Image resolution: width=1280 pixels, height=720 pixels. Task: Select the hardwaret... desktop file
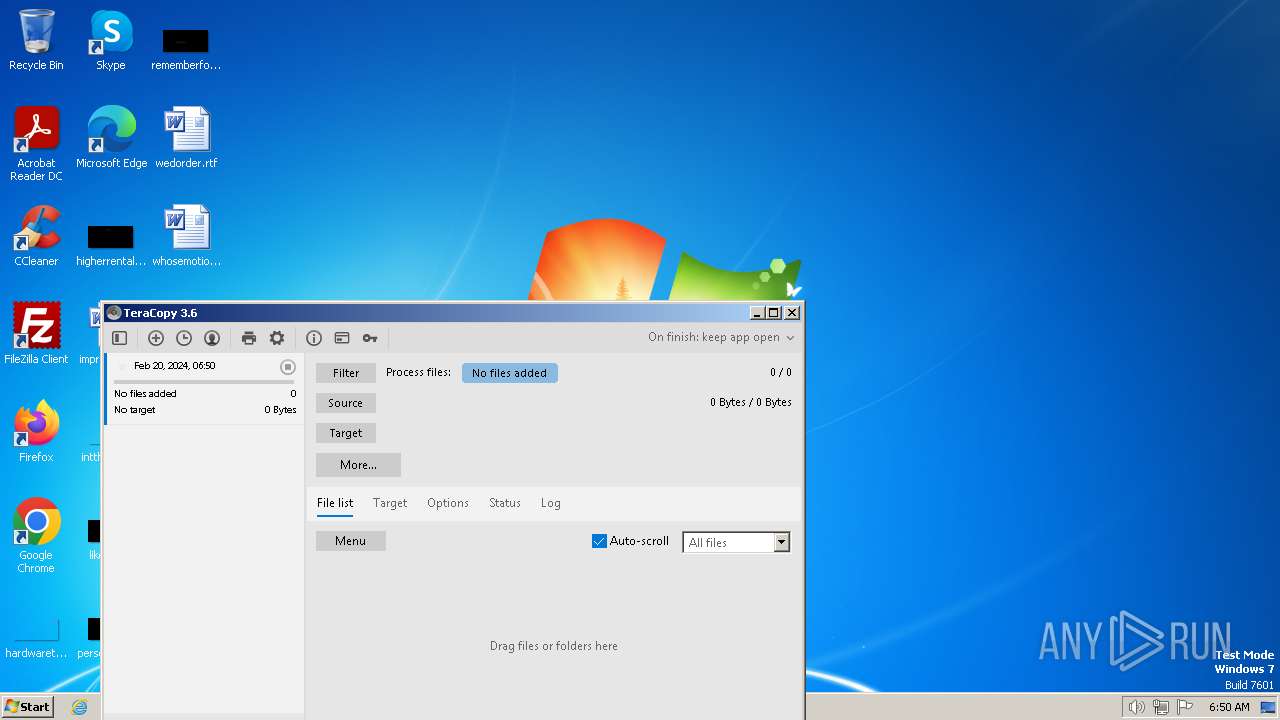36,638
